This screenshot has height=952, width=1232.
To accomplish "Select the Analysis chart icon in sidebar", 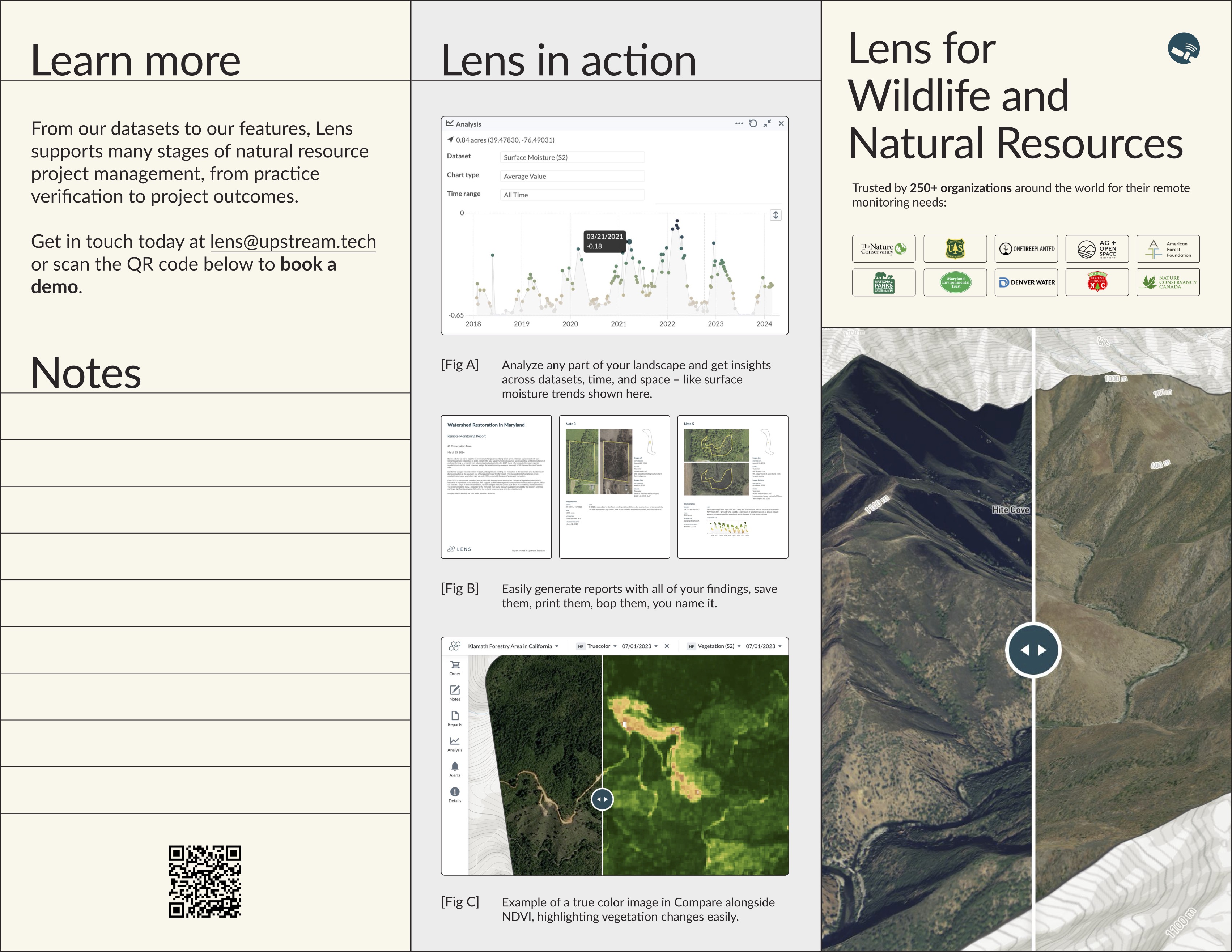I will 455,741.
